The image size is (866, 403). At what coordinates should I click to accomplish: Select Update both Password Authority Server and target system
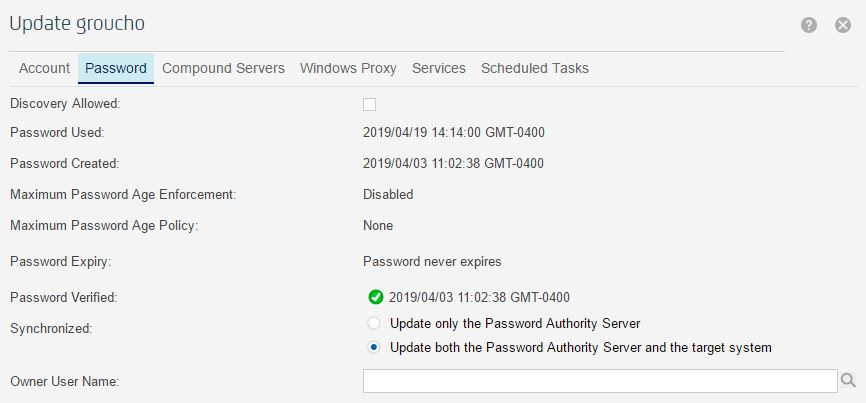pyautogui.click(x=374, y=348)
